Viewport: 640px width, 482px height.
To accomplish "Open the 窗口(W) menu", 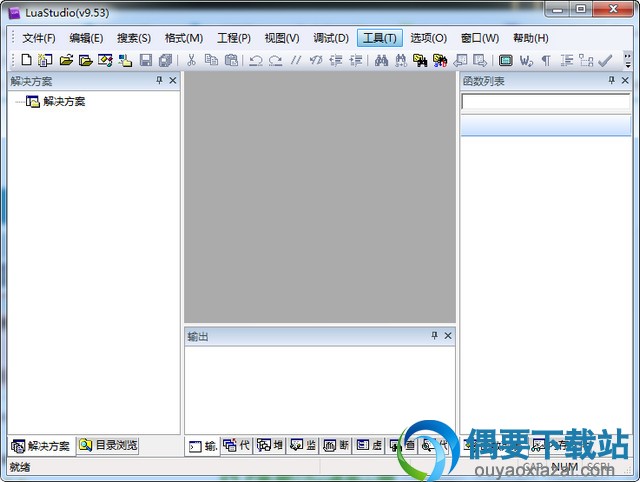I will [x=480, y=38].
